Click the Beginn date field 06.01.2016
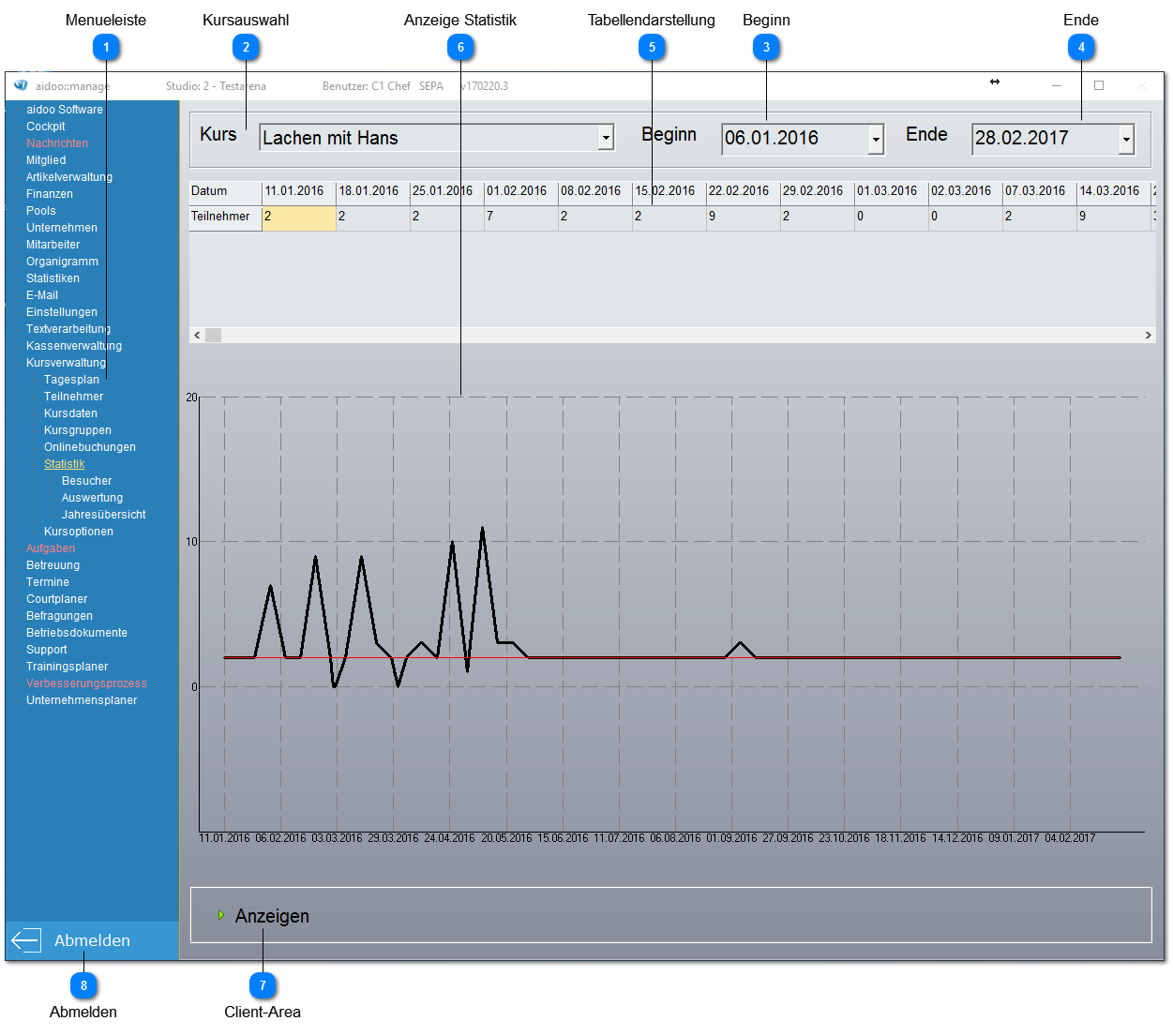This screenshot has height=1036, width=1173. coord(803,139)
